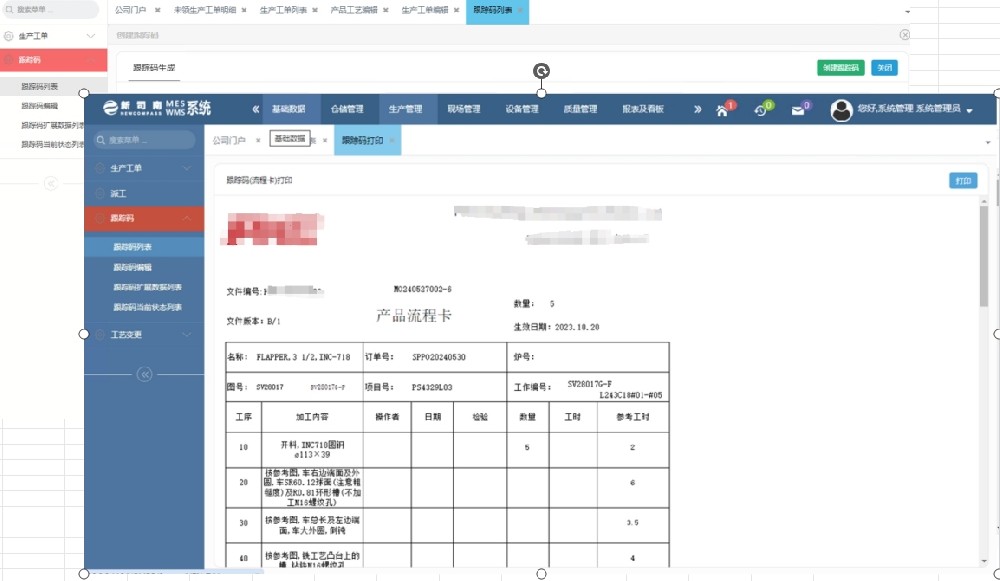The height and width of the screenshot is (581, 1000).
Task: Close the 生产工单编辑 tab
Action: click(456, 10)
